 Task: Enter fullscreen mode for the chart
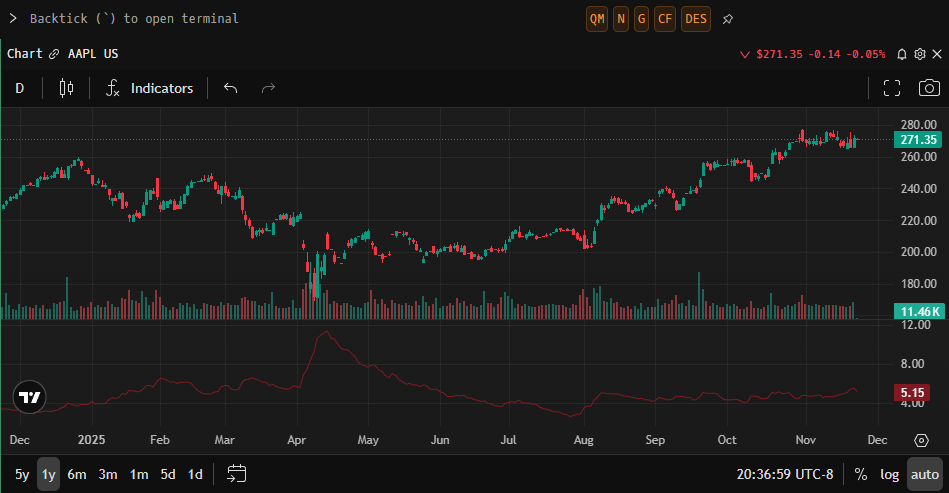[x=892, y=88]
